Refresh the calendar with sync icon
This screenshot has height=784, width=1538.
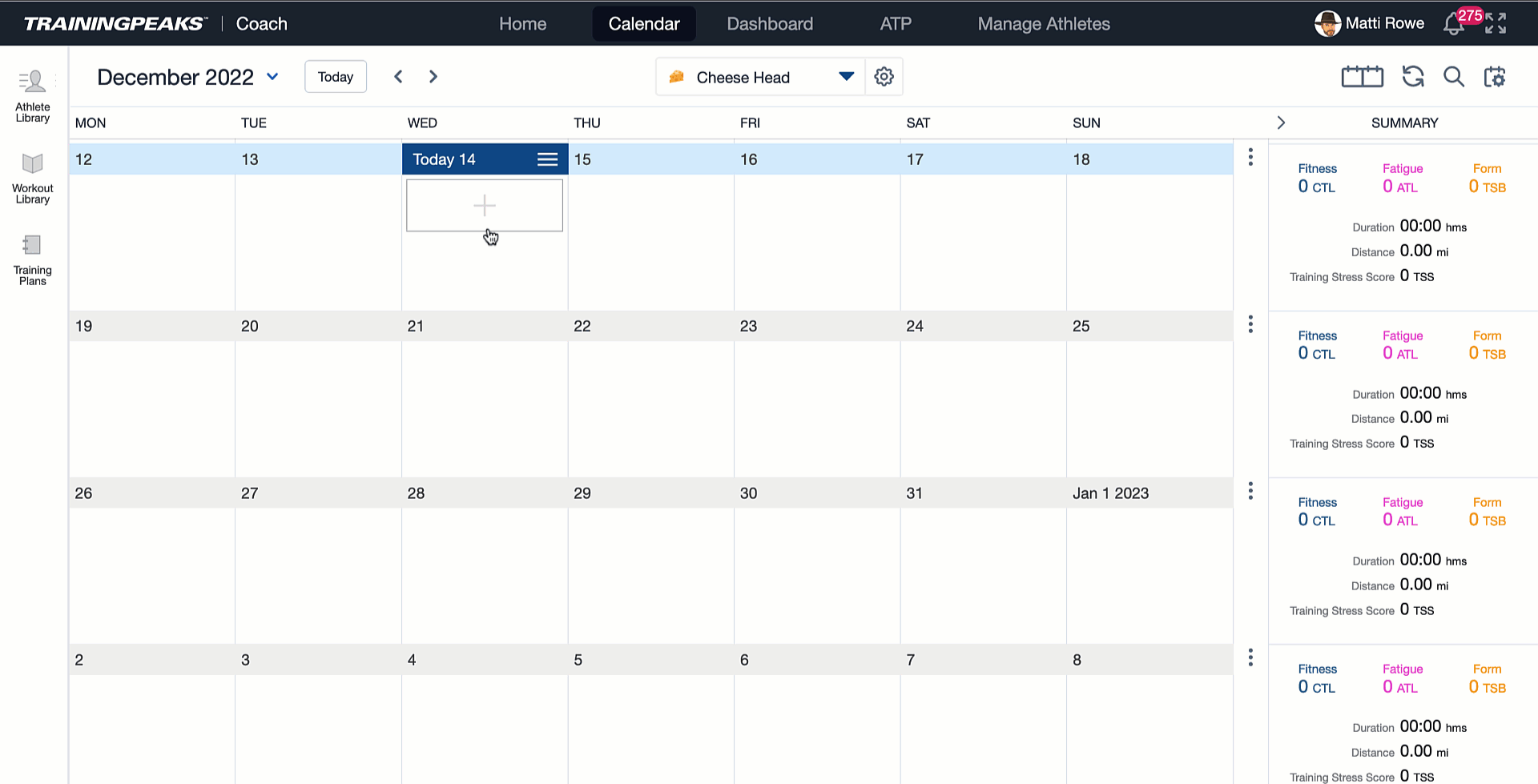pyautogui.click(x=1413, y=77)
